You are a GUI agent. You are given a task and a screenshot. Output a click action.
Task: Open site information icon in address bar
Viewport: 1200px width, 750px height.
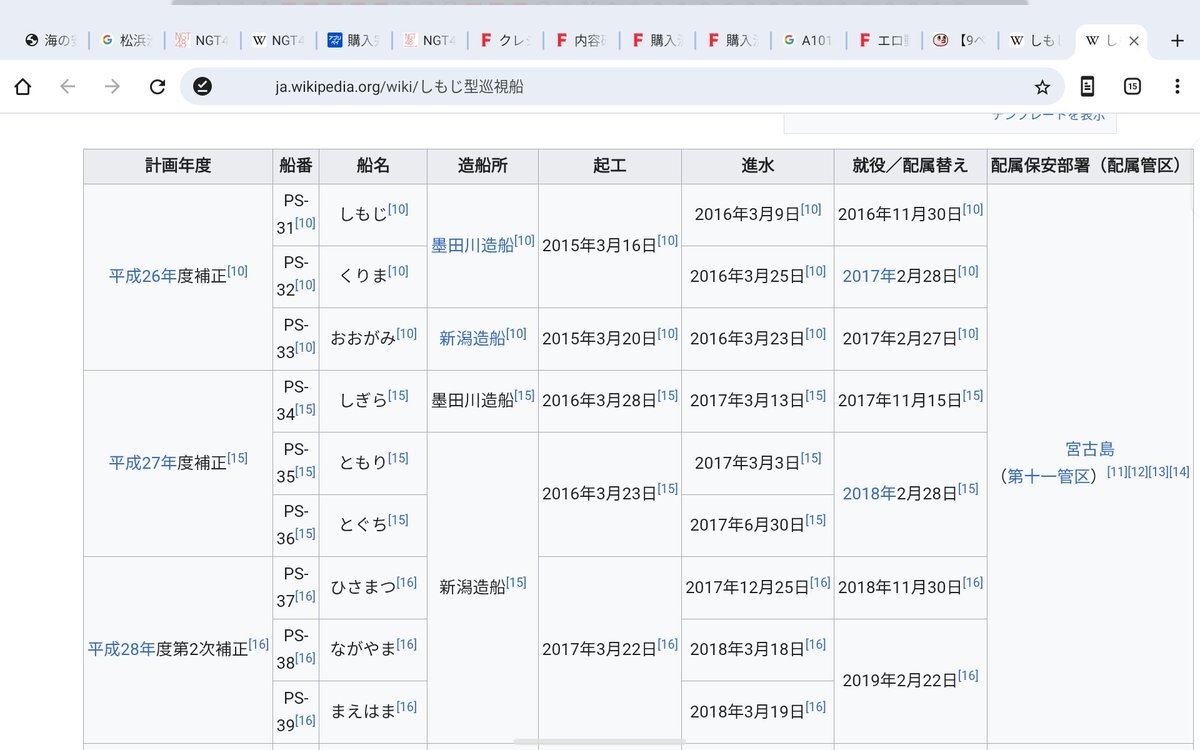pyautogui.click(x=202, y=87)
